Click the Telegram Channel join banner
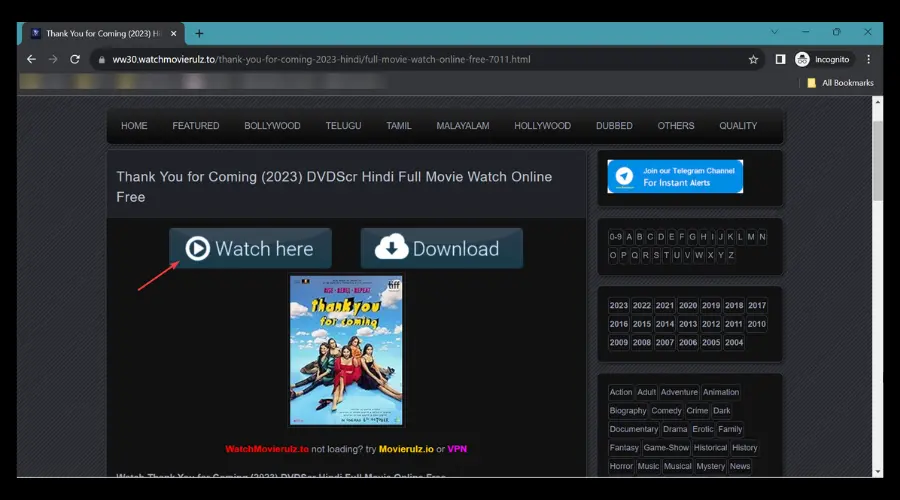The height and width of the screenshot is (500, 900). coord(675,176)
